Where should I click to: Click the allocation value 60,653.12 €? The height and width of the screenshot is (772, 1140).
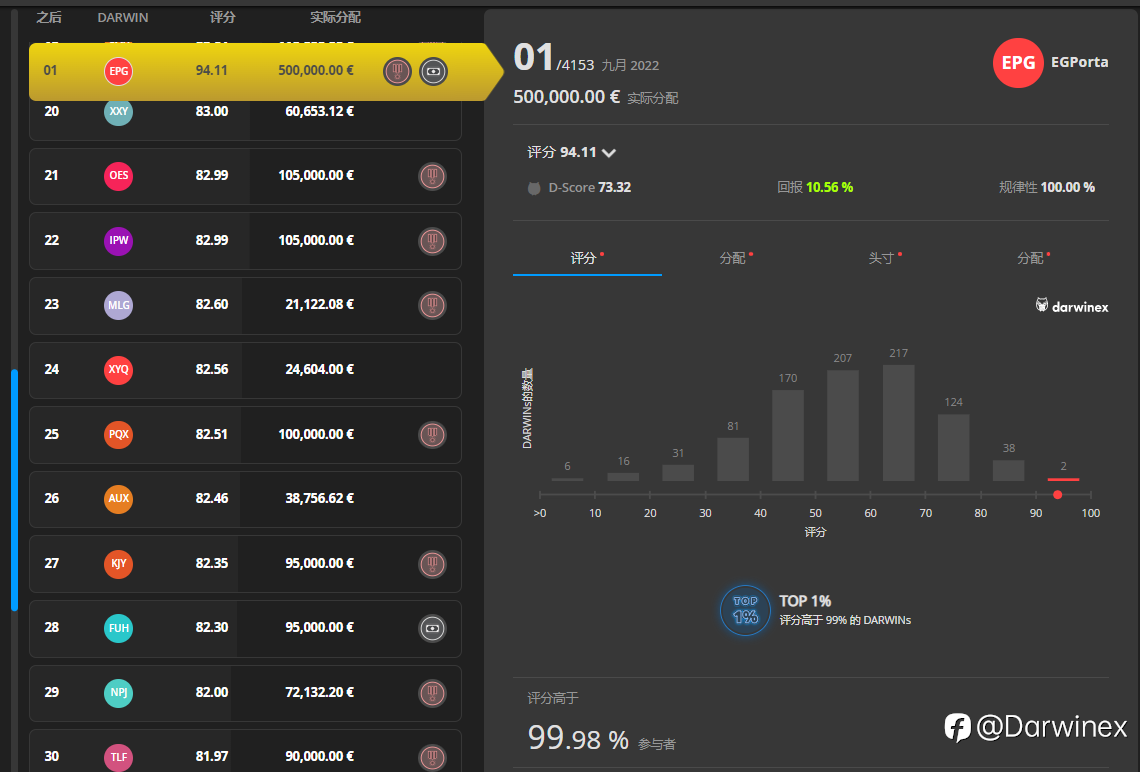[320, 112]
